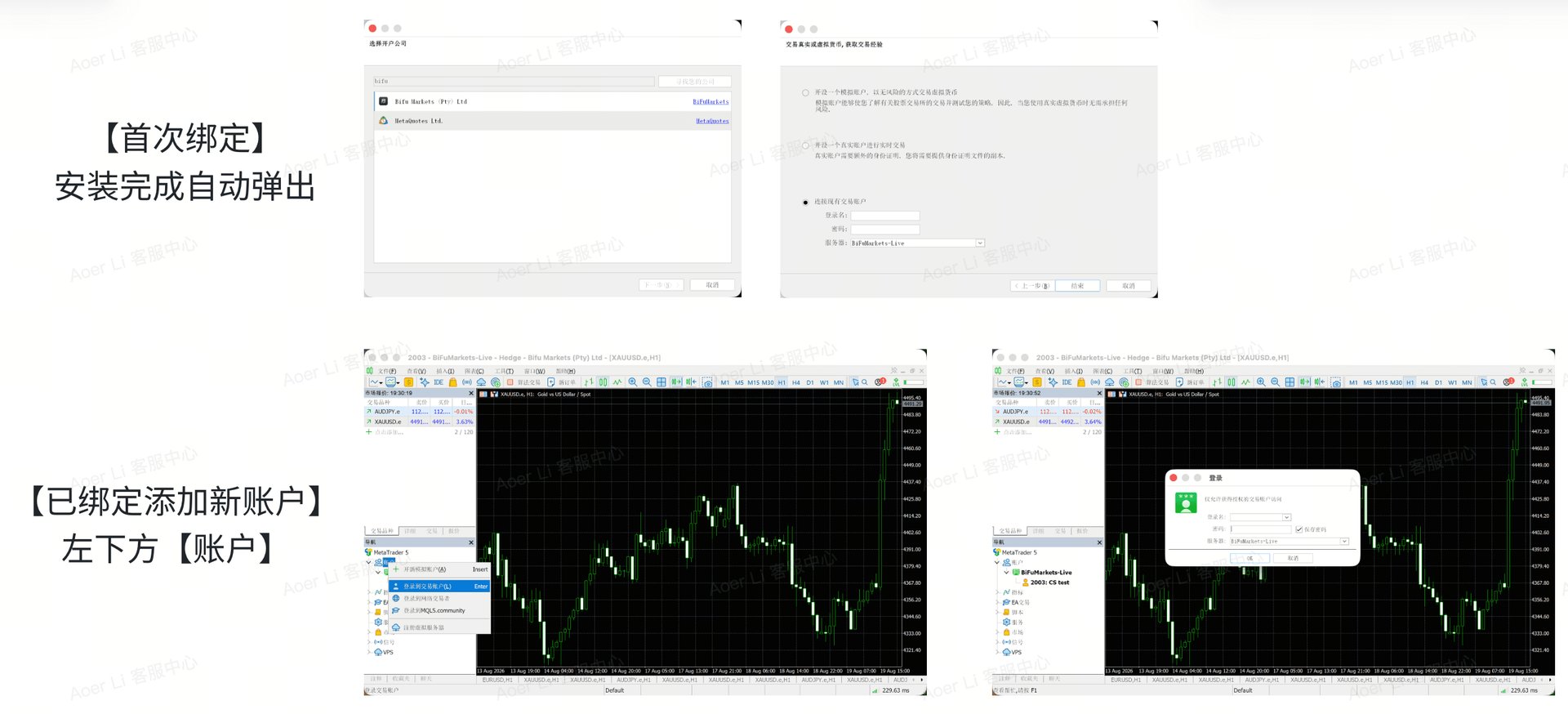Click the line chart icon in left MetaTrader toolbar
The width and height of the screenshot is (1568, 714).
[x=617, y=382]
